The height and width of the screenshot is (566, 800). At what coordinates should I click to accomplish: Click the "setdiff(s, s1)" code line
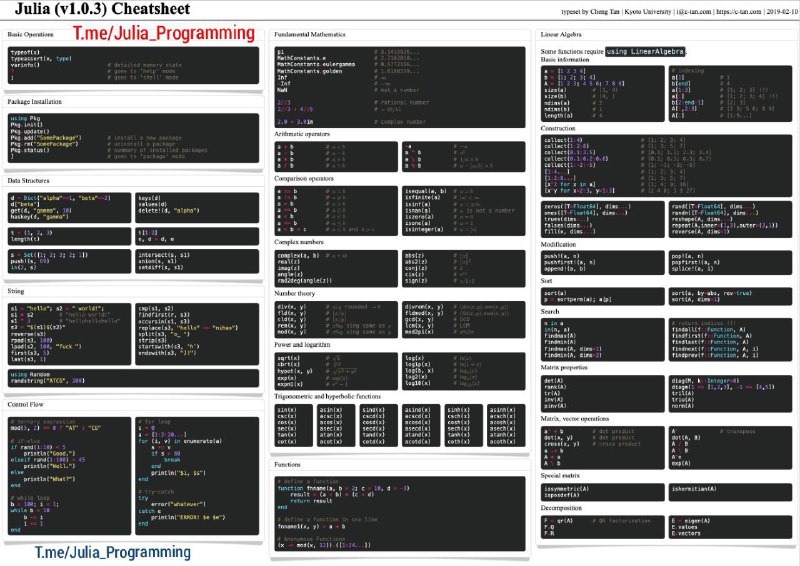click(162, 267)
